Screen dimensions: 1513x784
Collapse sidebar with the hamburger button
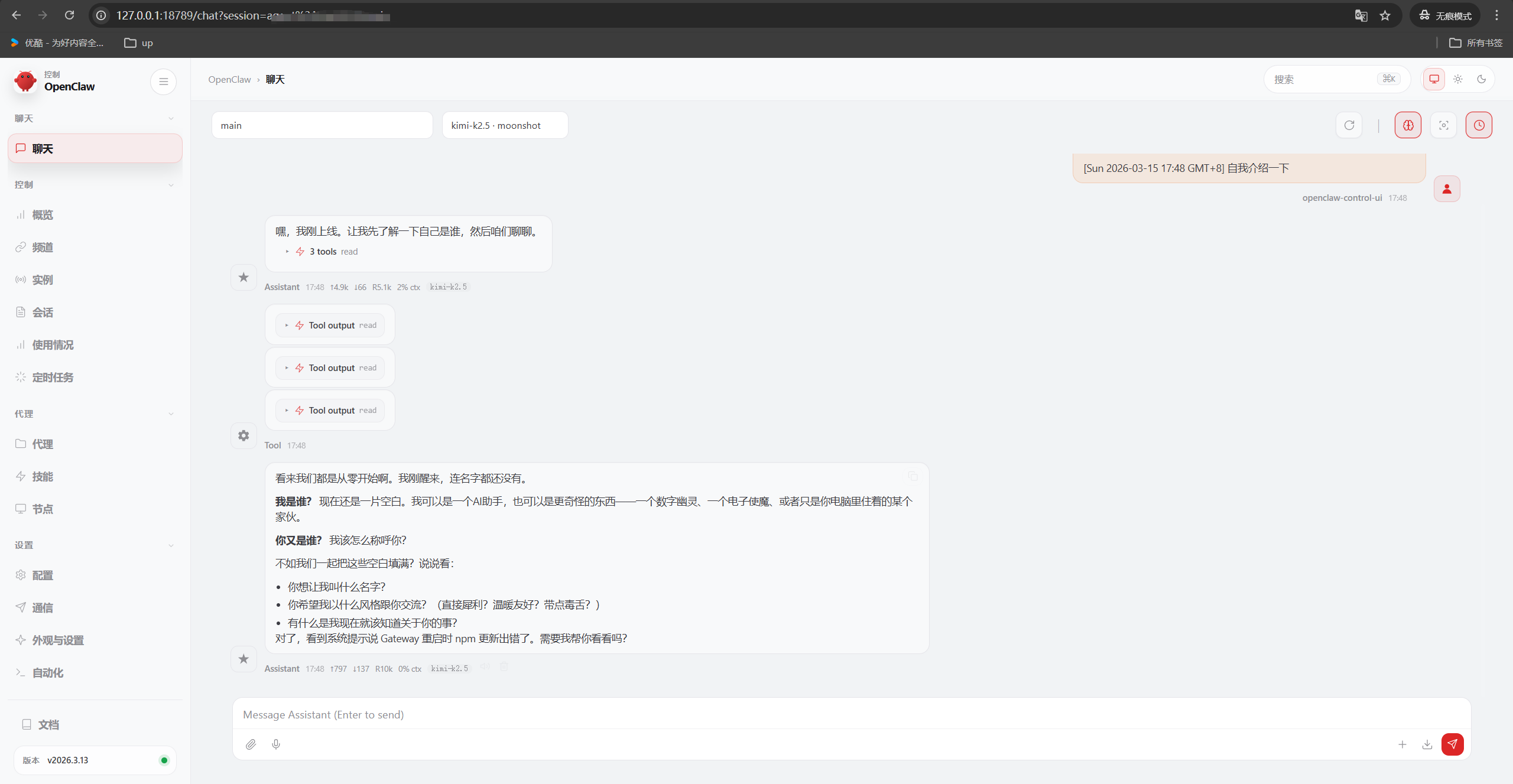pos(164,82)
